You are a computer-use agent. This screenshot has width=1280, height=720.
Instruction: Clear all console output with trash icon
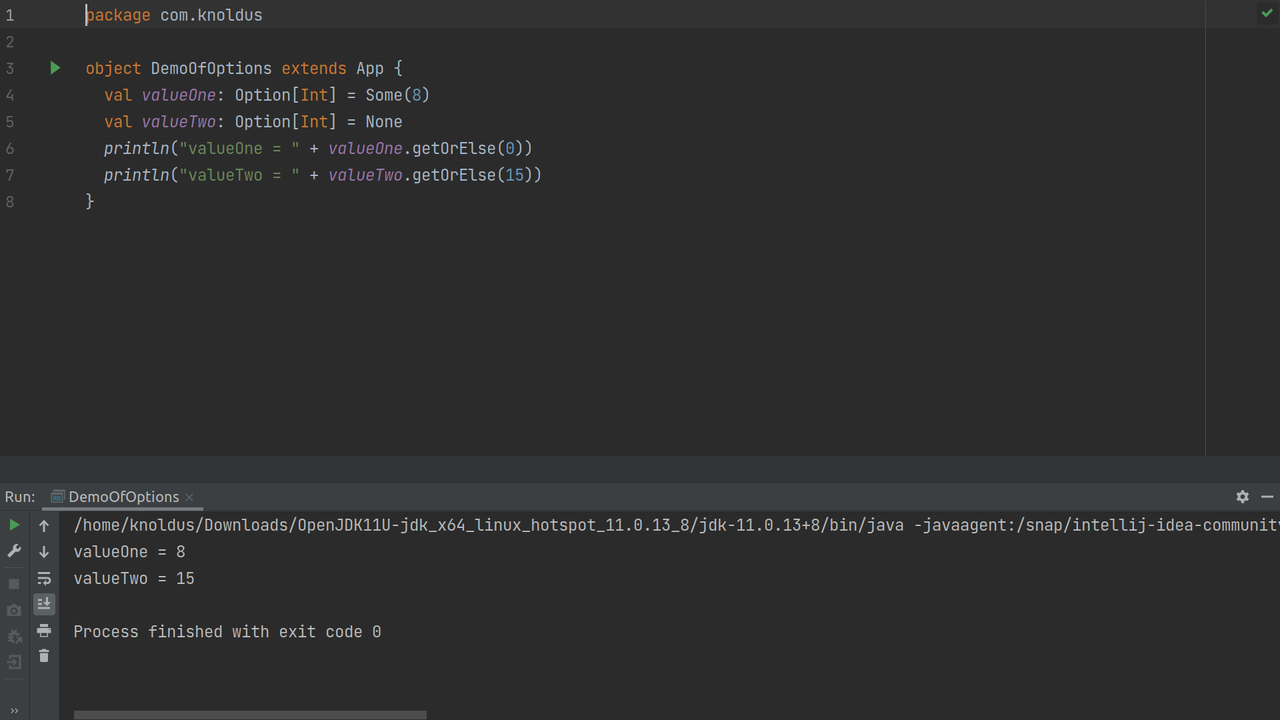point(44,656)
